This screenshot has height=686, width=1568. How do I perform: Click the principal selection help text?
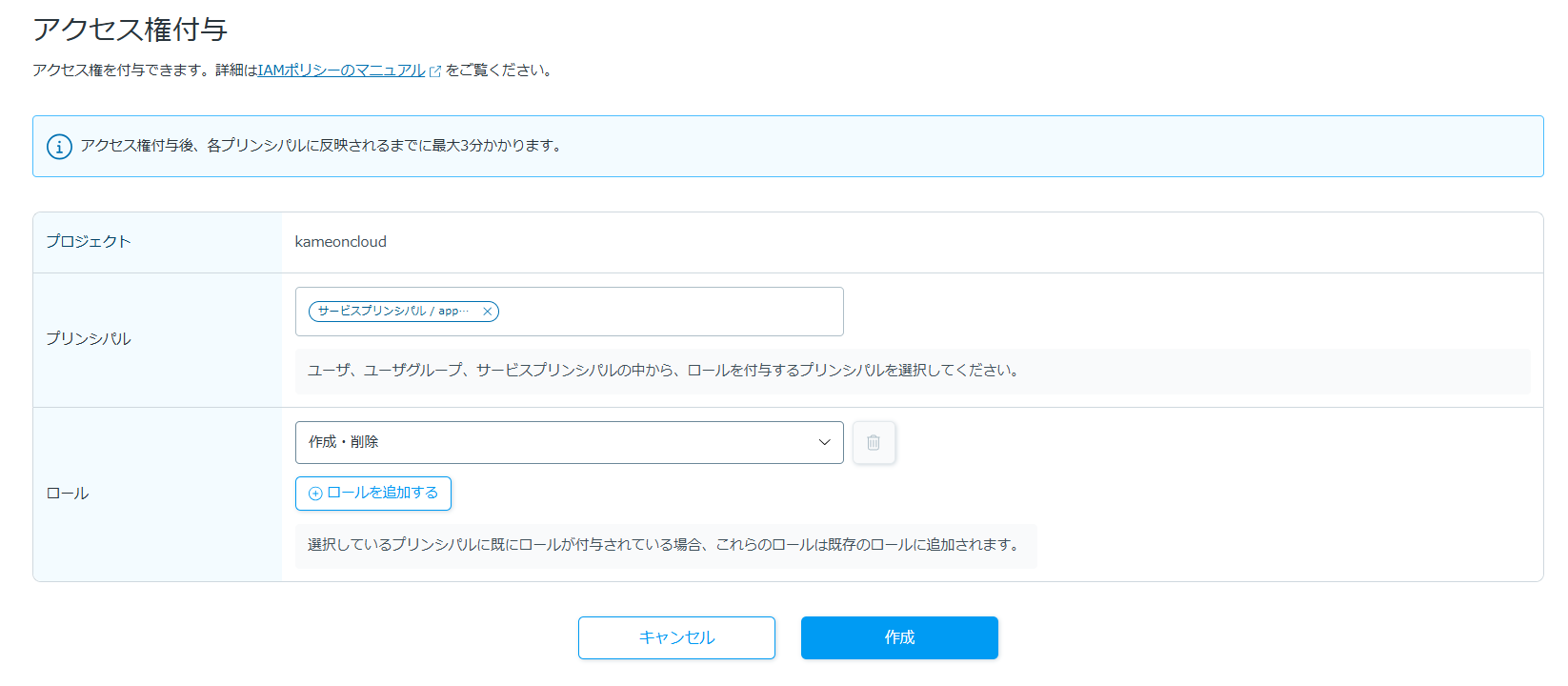[x=663, y=371]
